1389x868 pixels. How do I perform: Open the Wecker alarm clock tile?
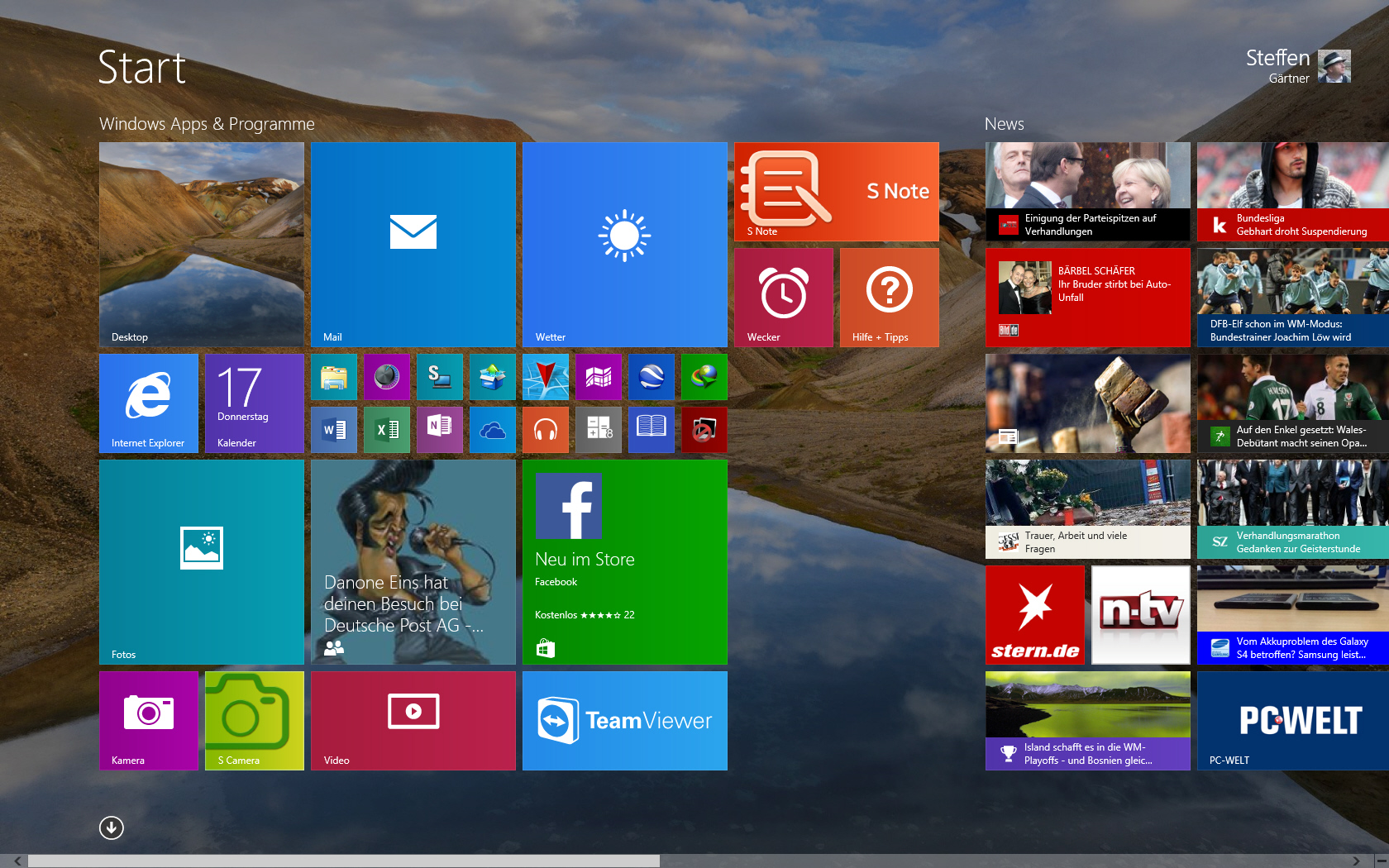[x=784, y=298]
